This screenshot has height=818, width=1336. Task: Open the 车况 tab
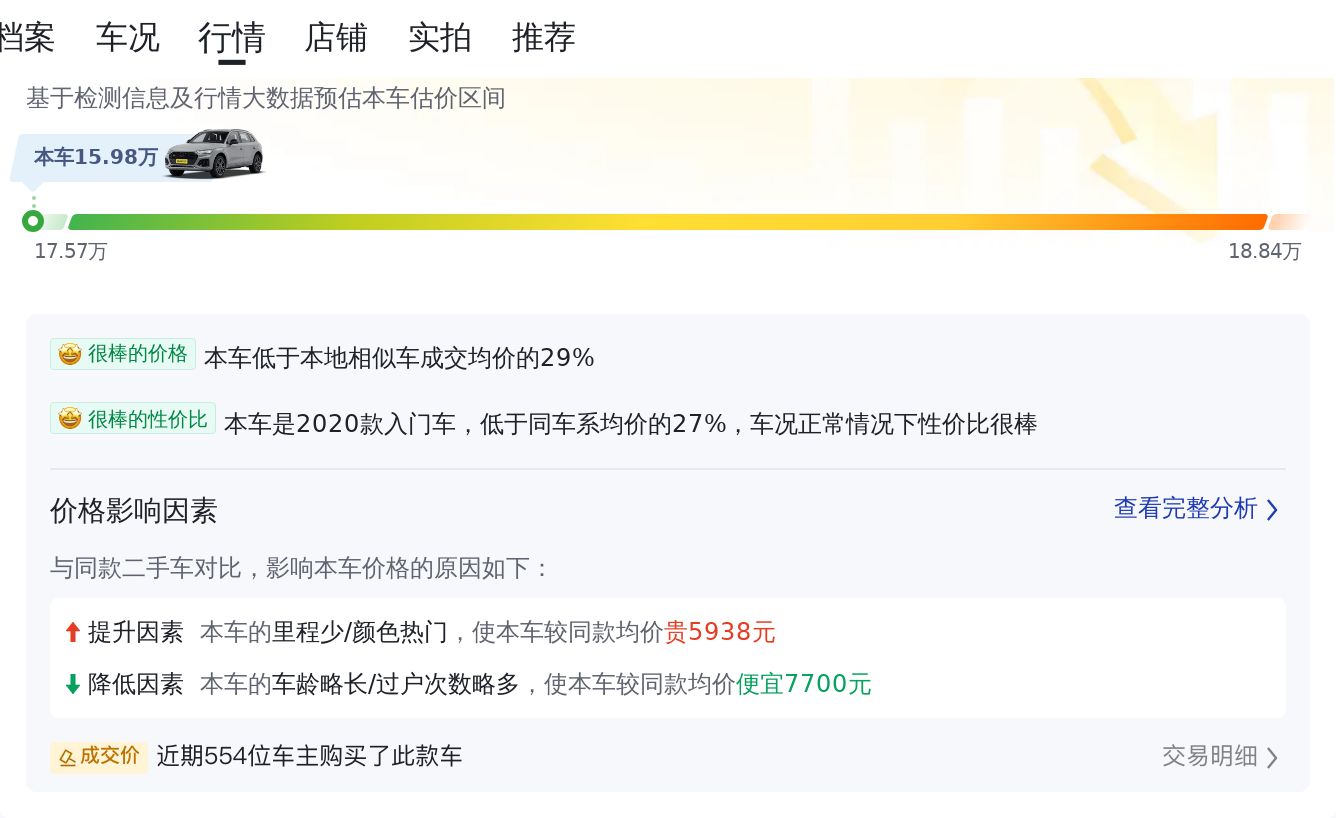128,38
